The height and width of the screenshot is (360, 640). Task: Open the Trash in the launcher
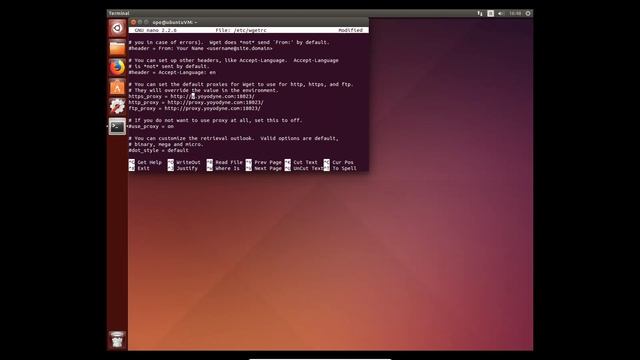pos(117,339)
